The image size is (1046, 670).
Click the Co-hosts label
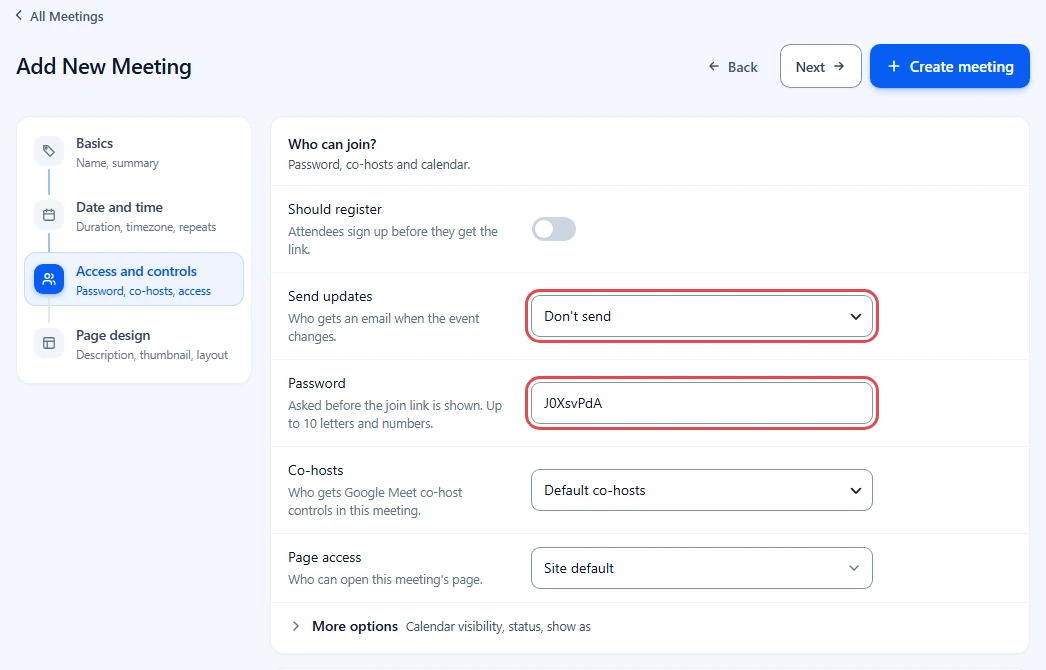pos(316,470)
